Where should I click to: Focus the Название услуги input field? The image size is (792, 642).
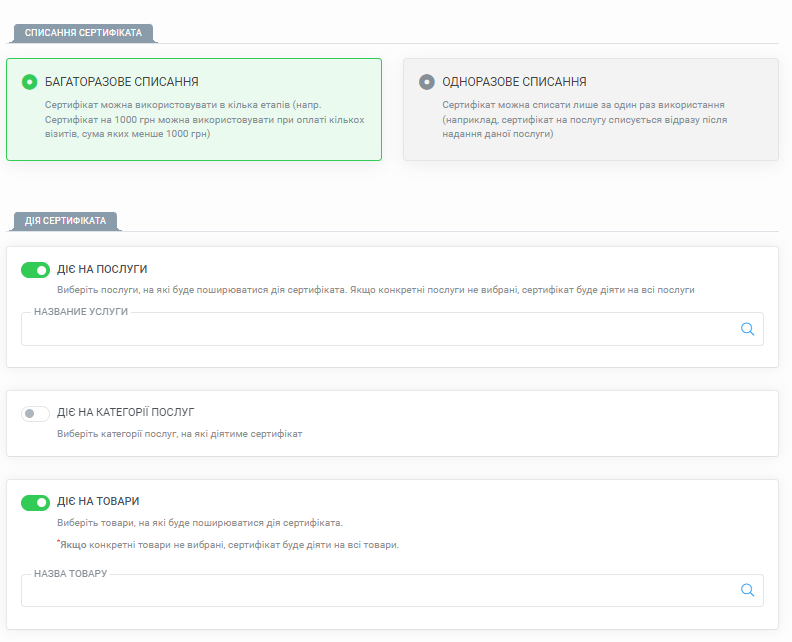point(392,329)
